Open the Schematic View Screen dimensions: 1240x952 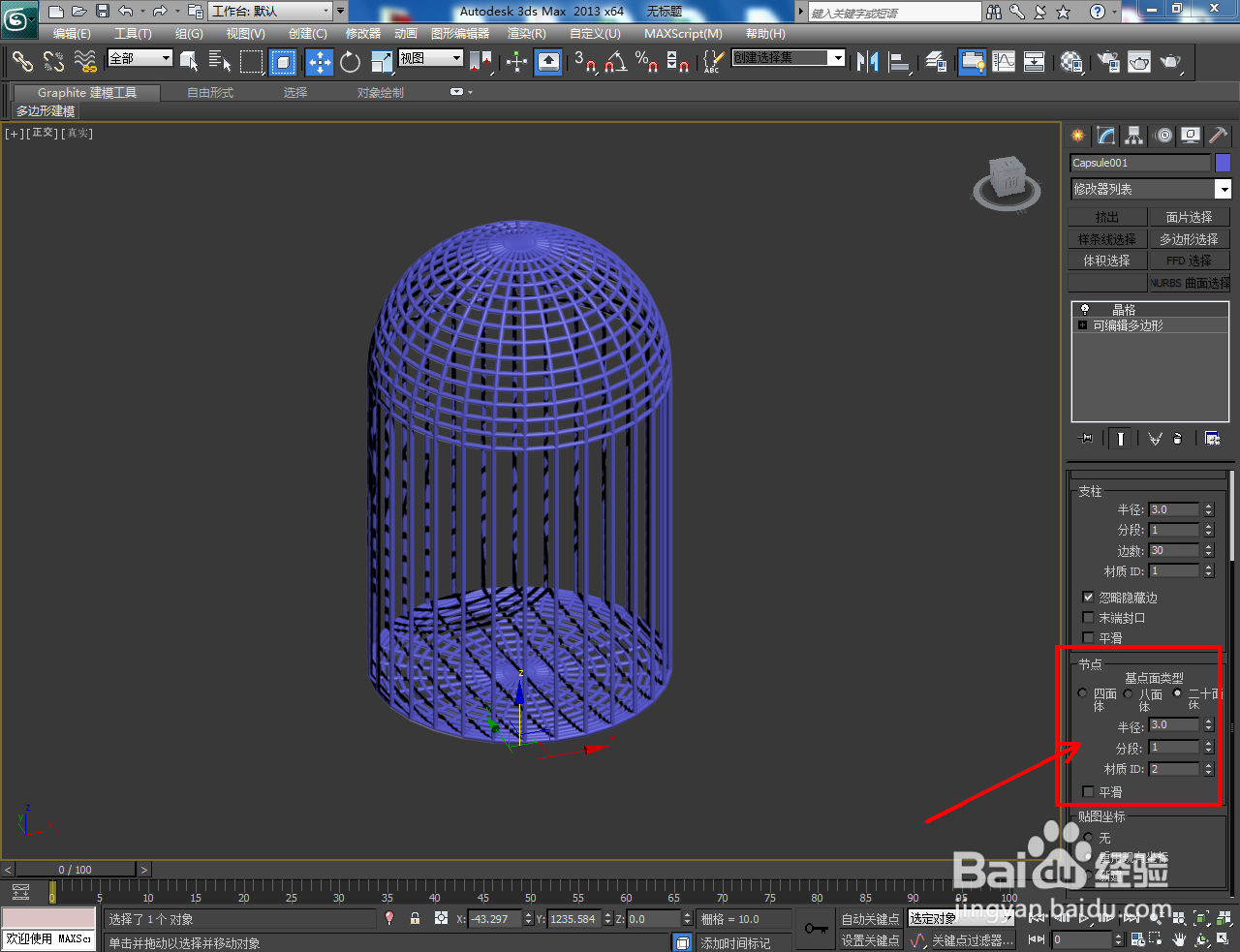tap(1035, 62)
